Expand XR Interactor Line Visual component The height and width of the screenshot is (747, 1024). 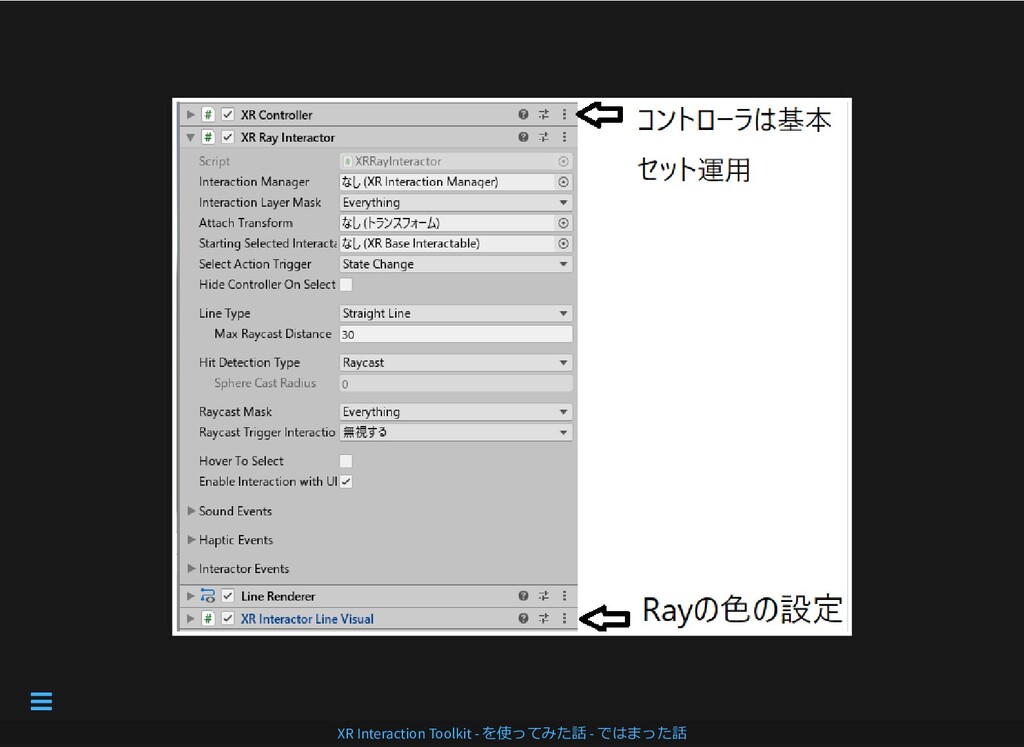(x=191, y=618)
